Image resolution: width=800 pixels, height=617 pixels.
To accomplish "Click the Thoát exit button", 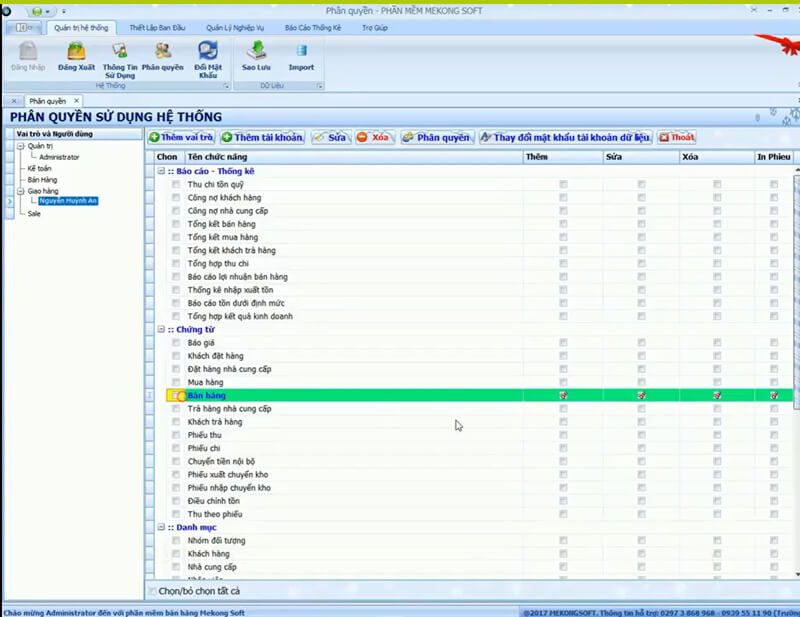I will [x=677, y=137].
